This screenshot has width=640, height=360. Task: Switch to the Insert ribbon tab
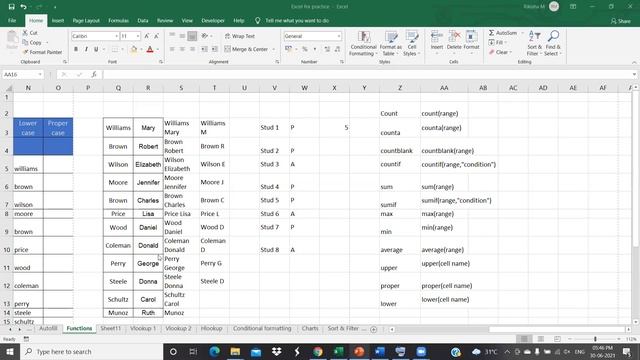(x=58, y=20)
